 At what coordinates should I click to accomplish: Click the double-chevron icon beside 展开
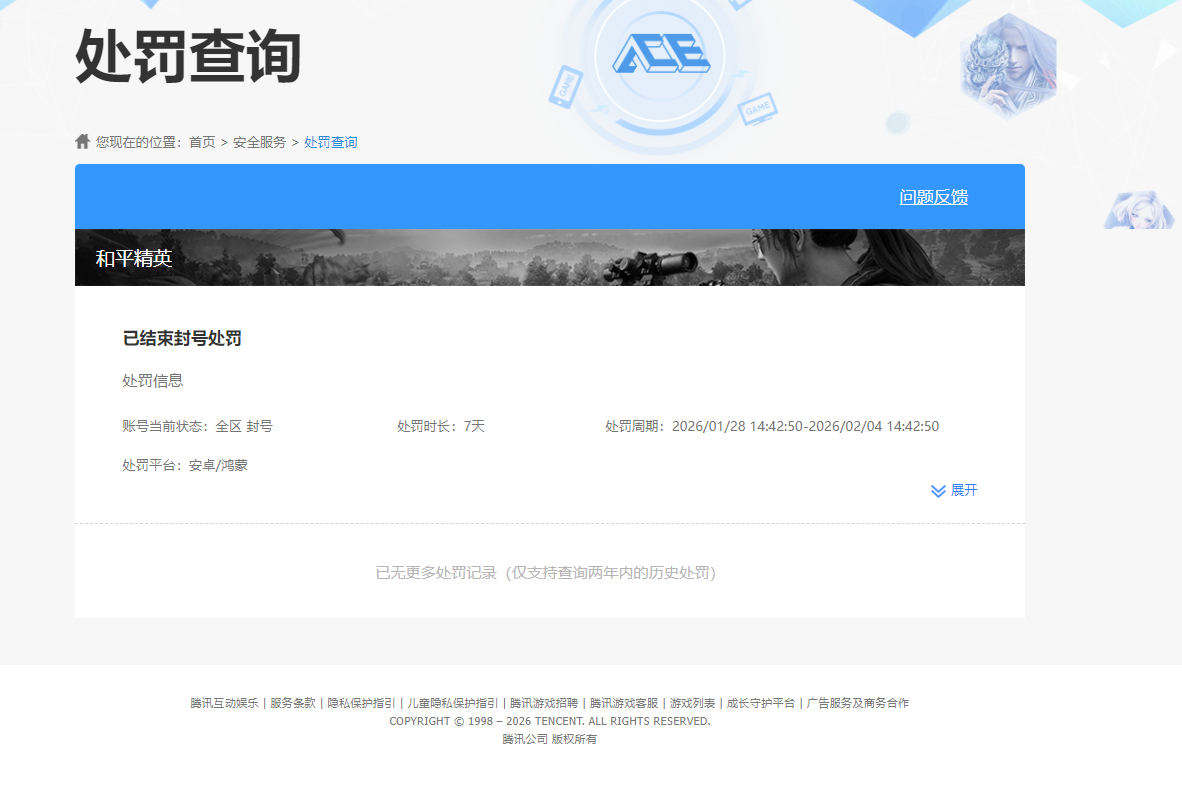tap(938, 491)
